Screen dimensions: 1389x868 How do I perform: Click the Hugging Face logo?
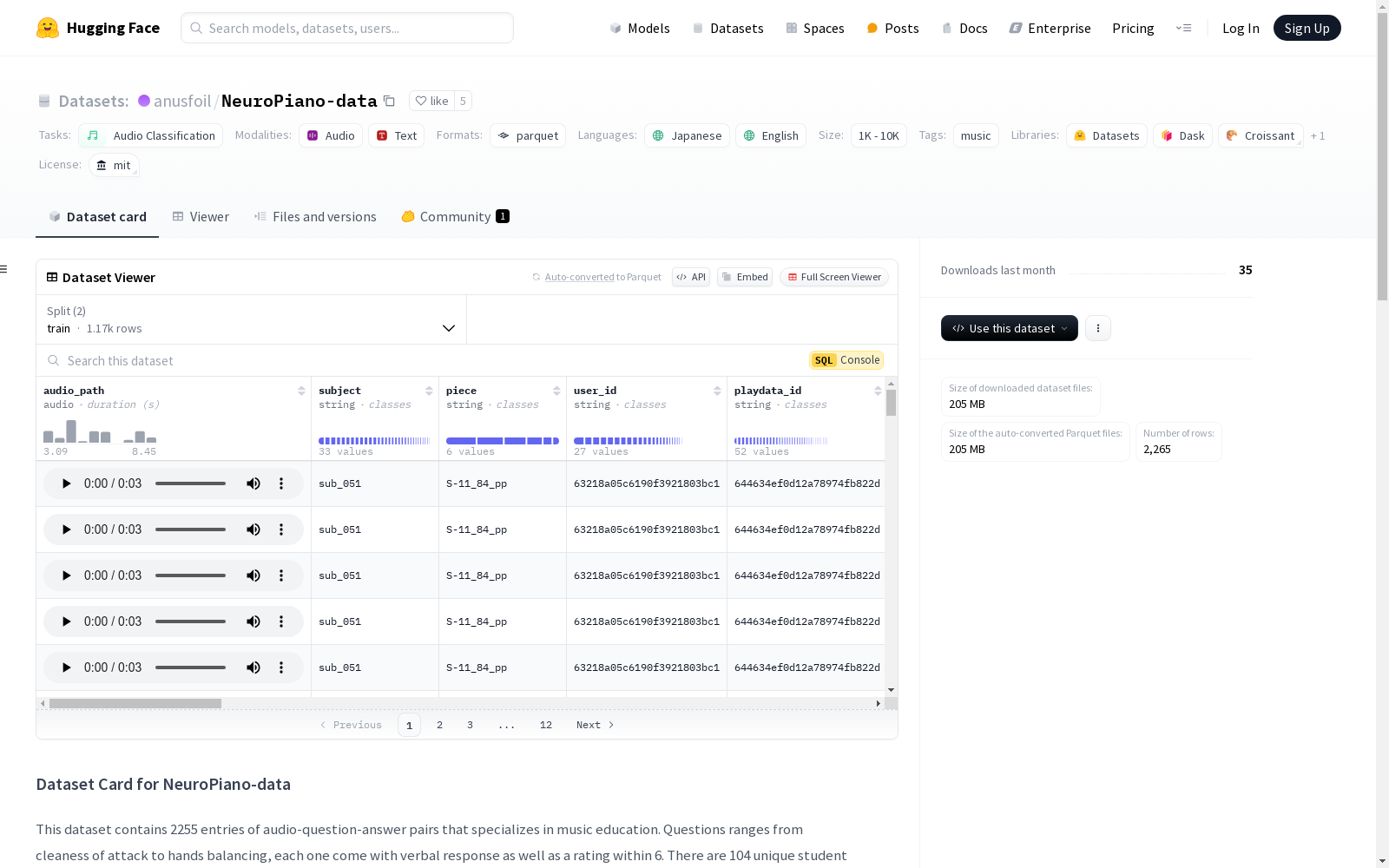(98, 28)
